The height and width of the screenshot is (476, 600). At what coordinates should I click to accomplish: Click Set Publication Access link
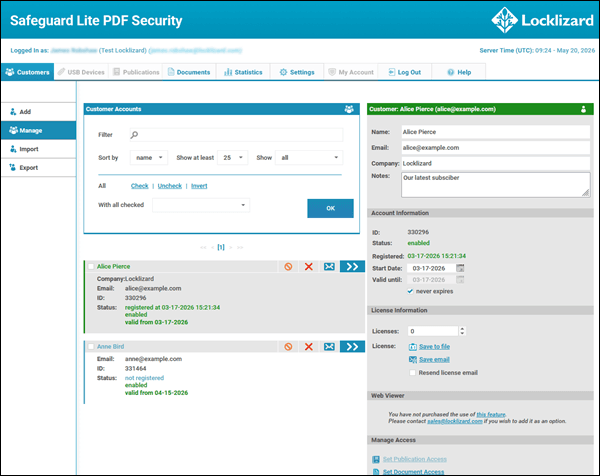414,459
